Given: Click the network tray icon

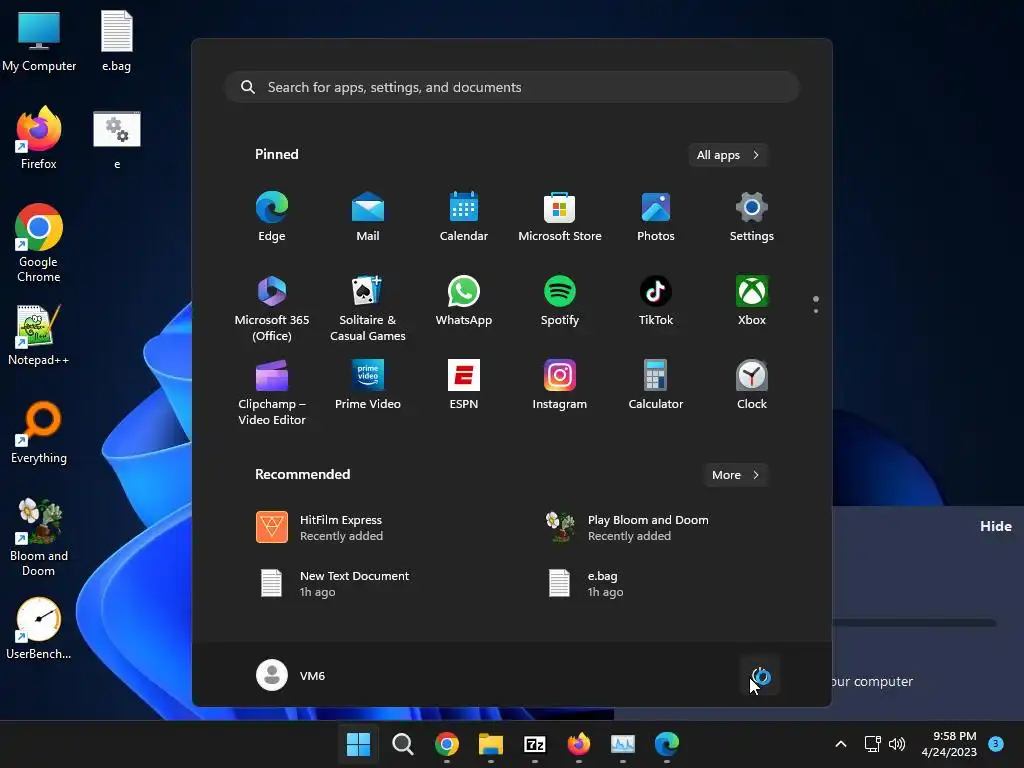Looking at the screenshot, I should pyautogui.click(x=872, y=744).
